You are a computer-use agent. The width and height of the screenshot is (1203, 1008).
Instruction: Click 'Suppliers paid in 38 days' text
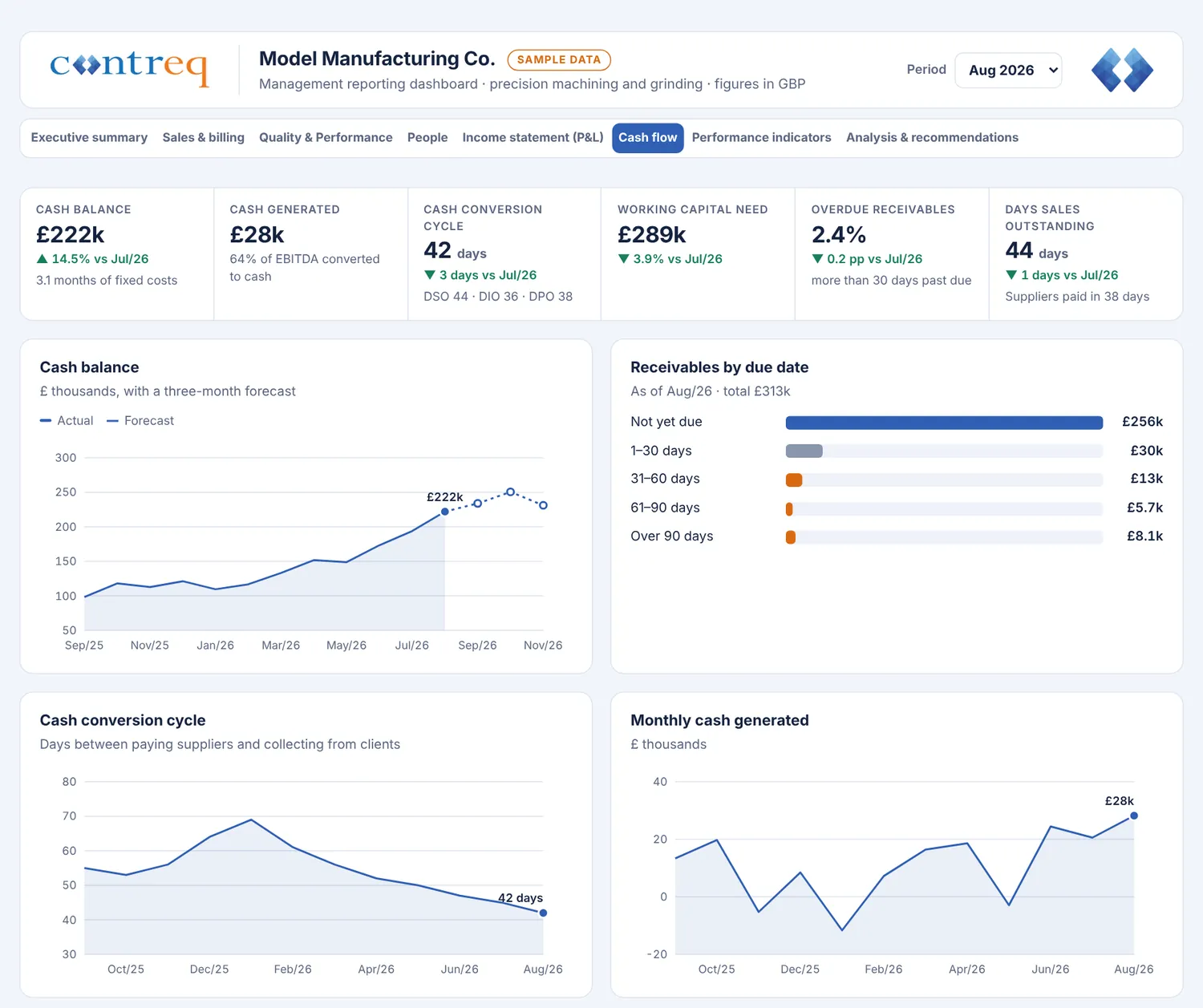[1077, 297]
